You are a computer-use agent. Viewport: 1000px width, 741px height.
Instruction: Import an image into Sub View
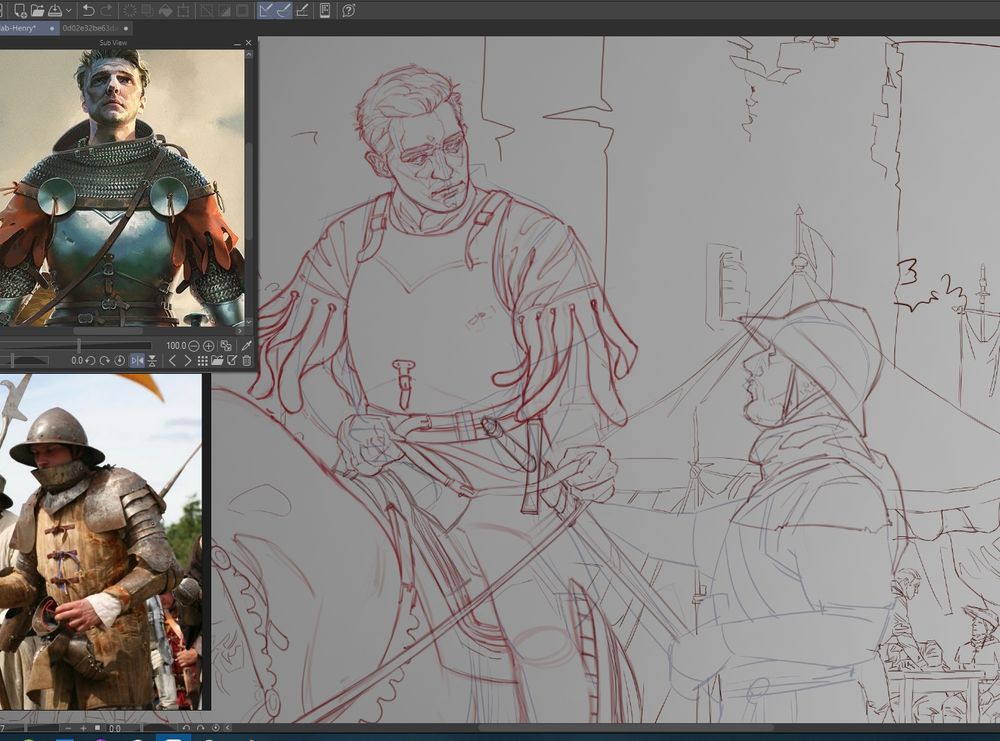tap(217, 361)
